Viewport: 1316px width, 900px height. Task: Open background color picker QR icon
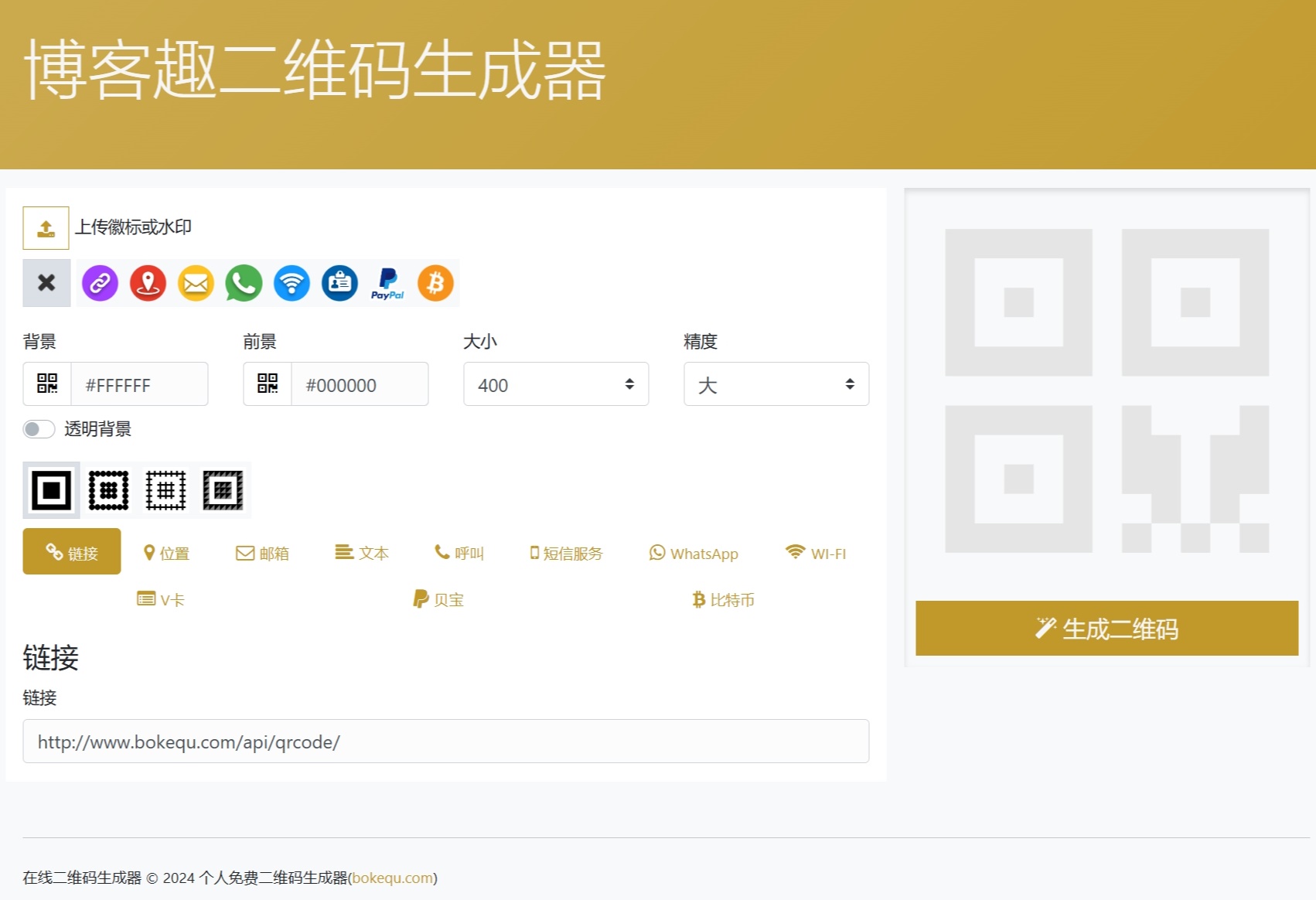point(47,384)
